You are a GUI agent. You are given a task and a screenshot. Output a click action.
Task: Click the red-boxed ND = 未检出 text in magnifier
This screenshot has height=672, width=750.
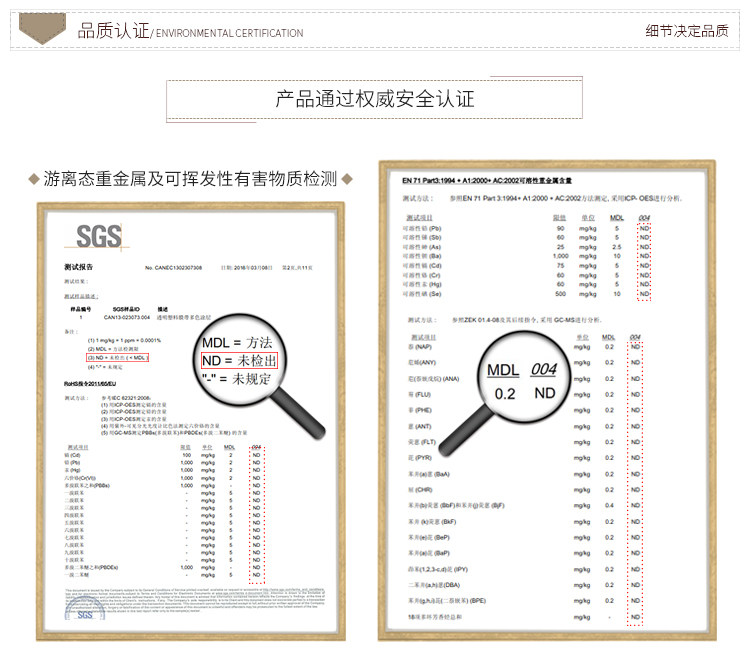[x=239, y=361]
